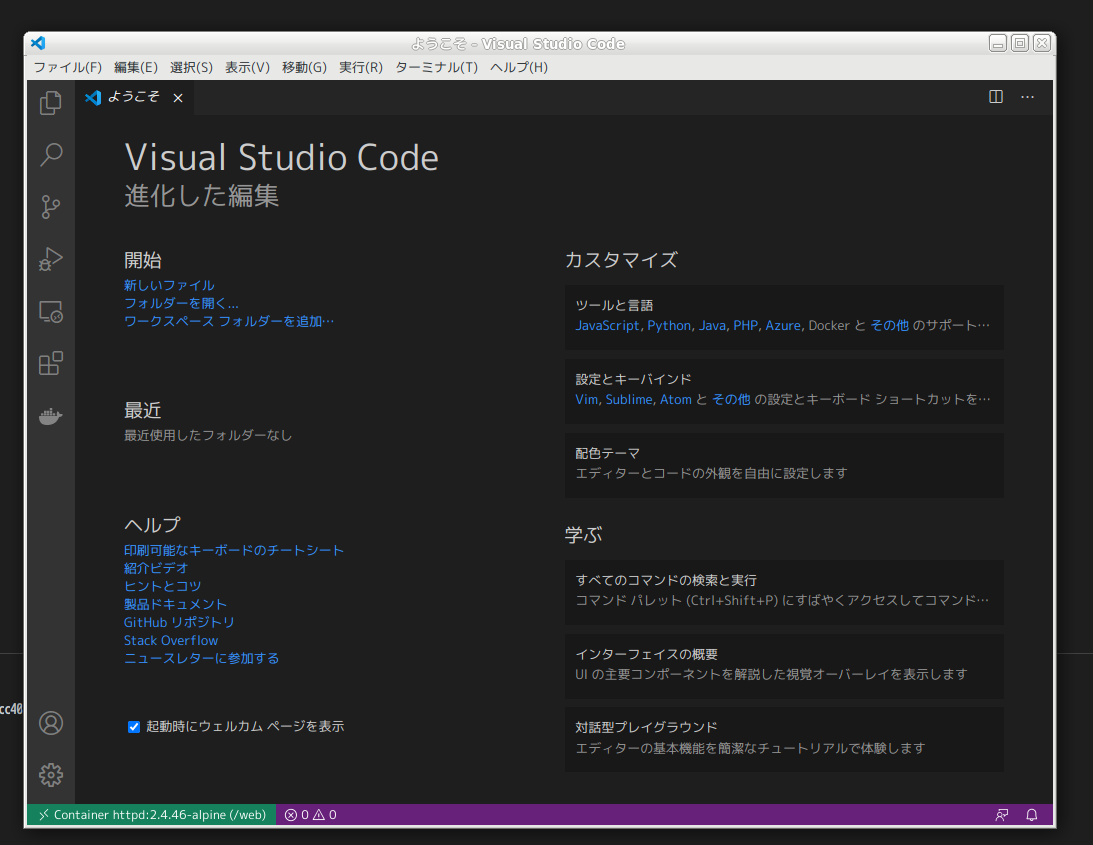Minimize the Visual Studio Code window
The height and width of the screenshot is (845, 1093).
[998, 43]
